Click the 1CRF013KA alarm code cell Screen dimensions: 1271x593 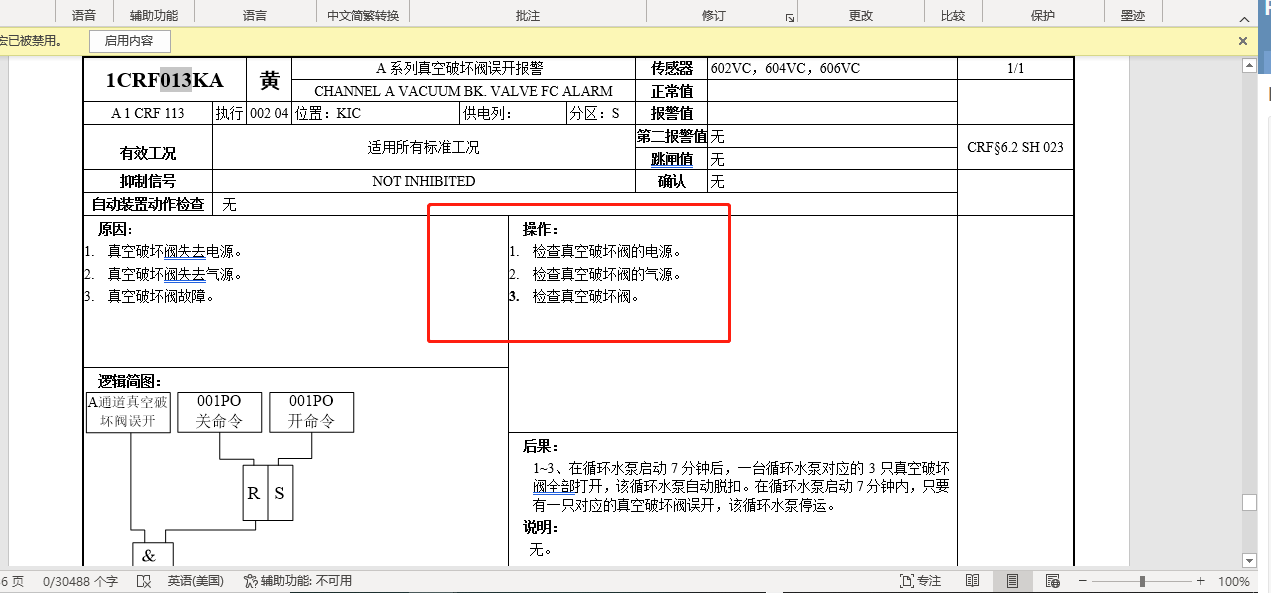165,81
